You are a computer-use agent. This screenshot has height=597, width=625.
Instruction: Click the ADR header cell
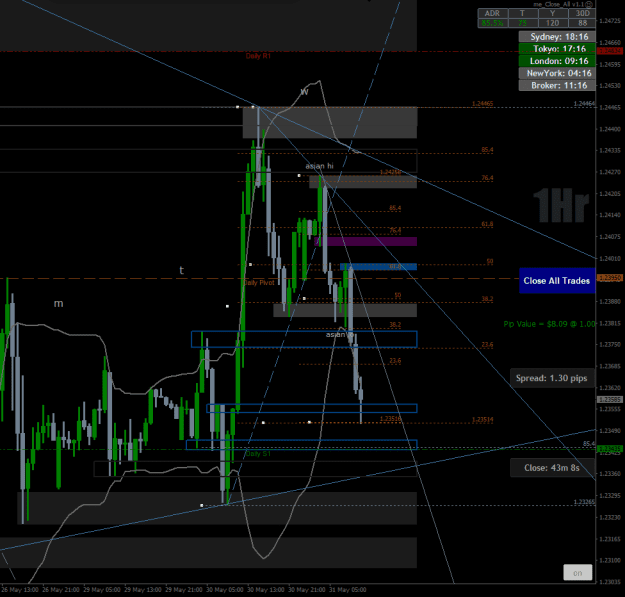pyautogui.click(x=492, y=14)
